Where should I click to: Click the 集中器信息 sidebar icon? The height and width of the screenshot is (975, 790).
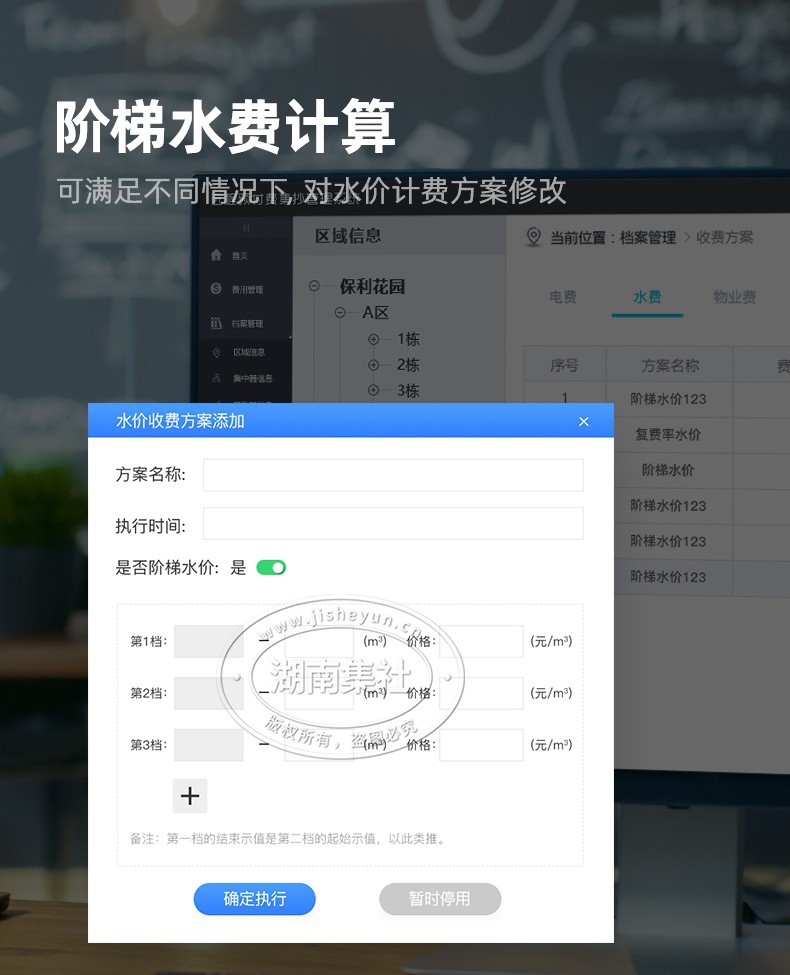[216, 378]
